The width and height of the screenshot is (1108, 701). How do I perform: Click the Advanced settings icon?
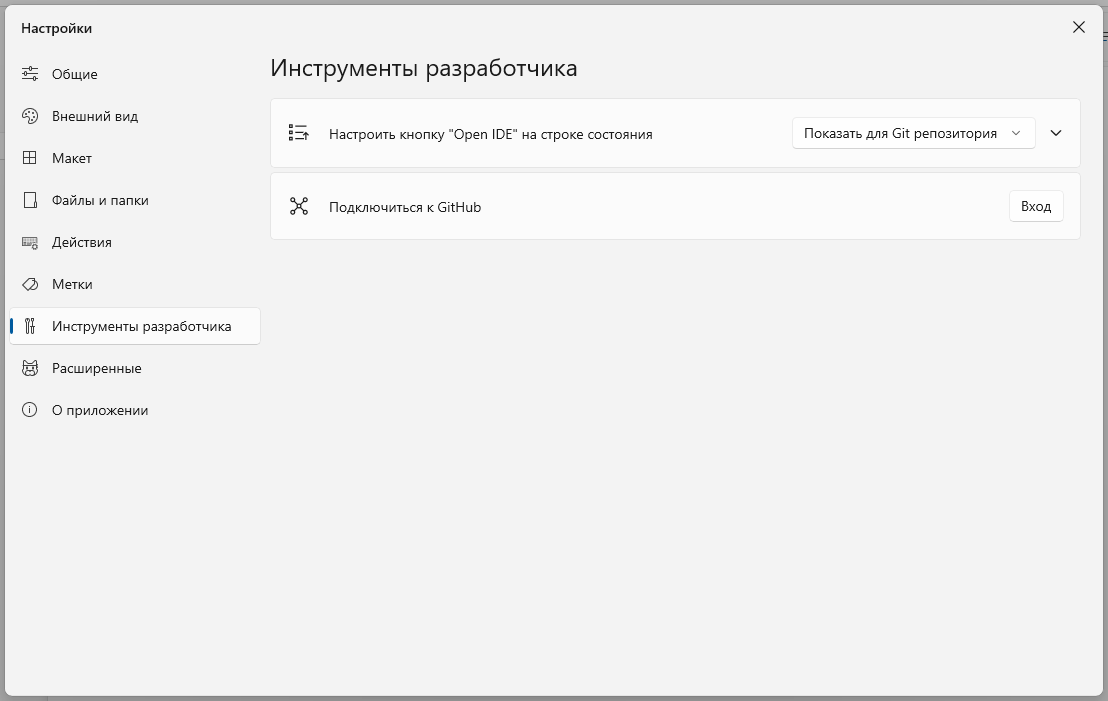click(x=30, y=368)
